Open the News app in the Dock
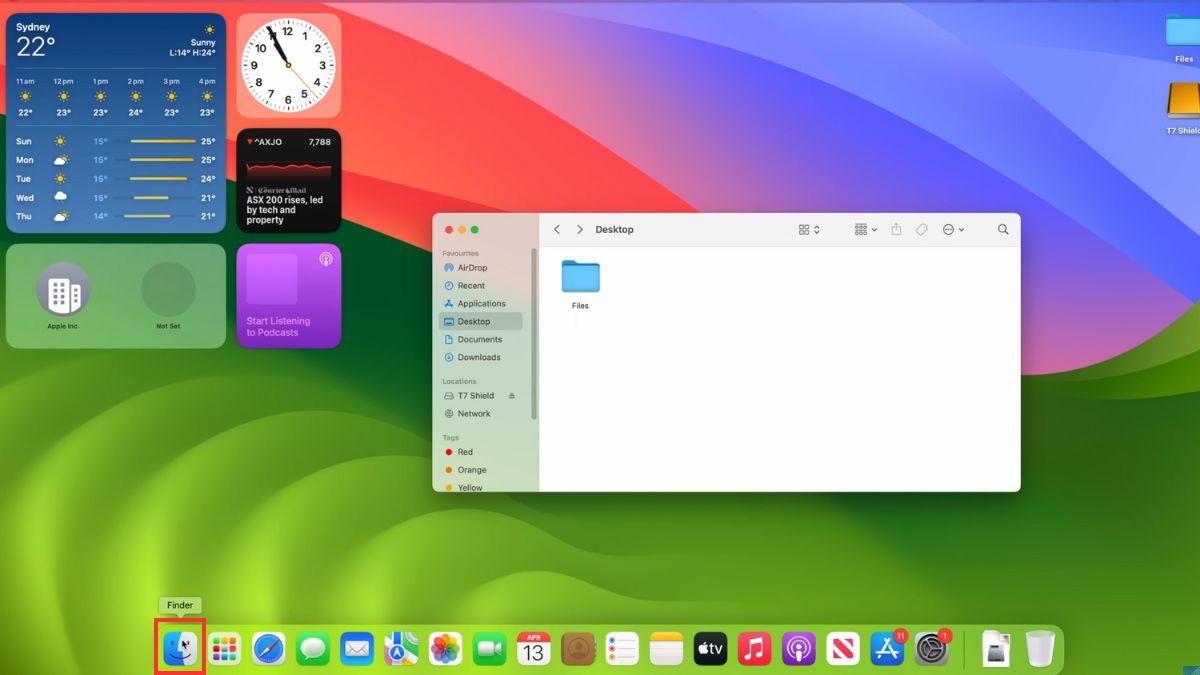The width and height of the screenshot is (1200, 675). [843, 647]
